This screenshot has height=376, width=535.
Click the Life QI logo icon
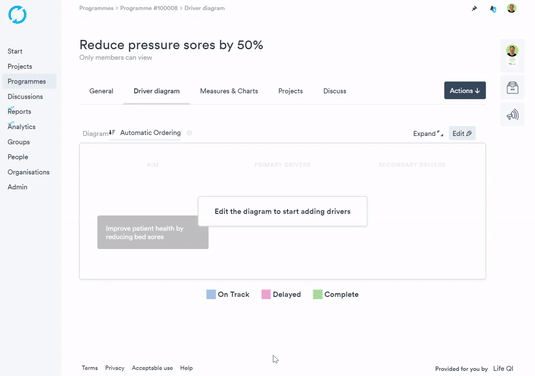pos(17,15)
